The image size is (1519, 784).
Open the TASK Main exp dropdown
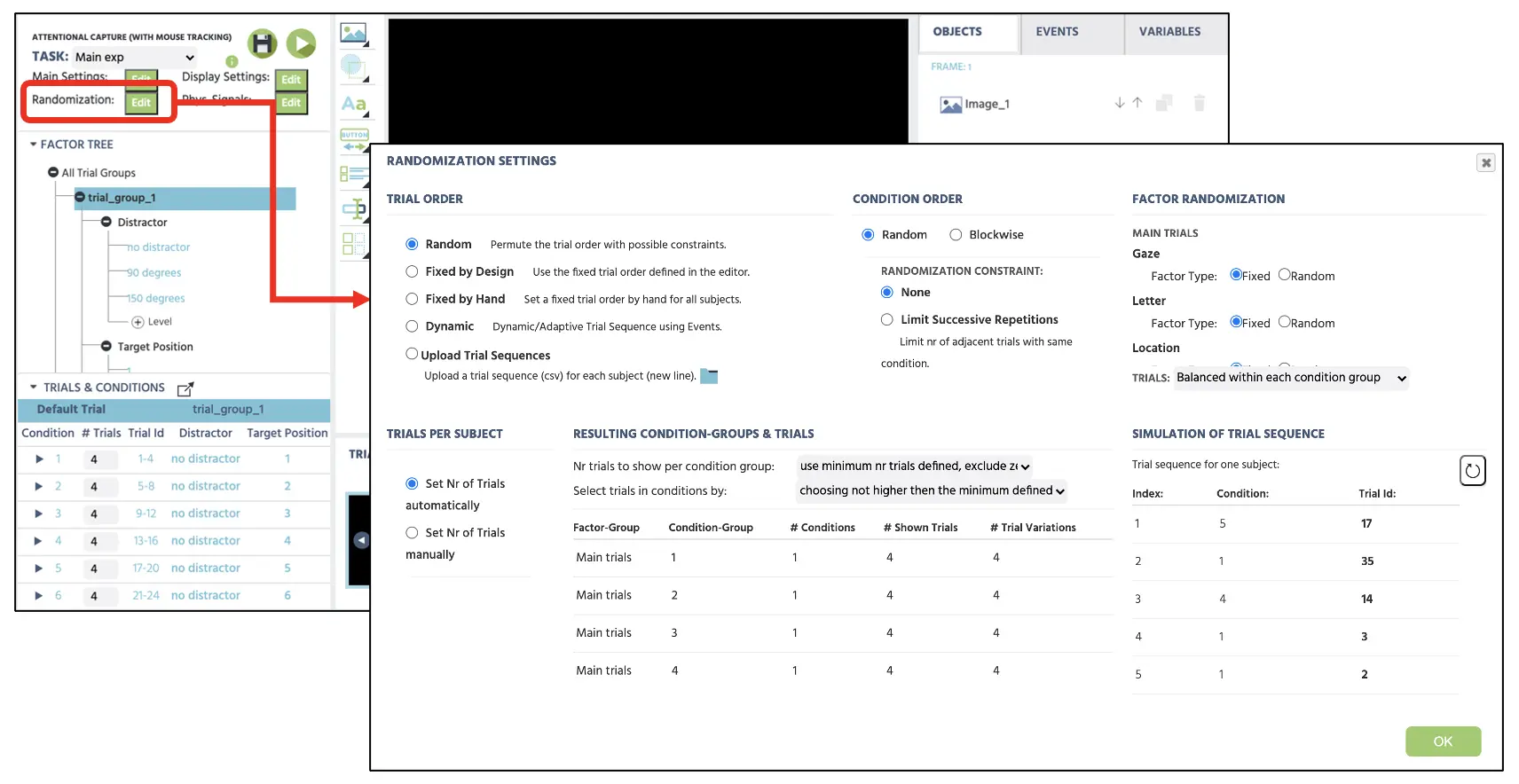point(135,57)
